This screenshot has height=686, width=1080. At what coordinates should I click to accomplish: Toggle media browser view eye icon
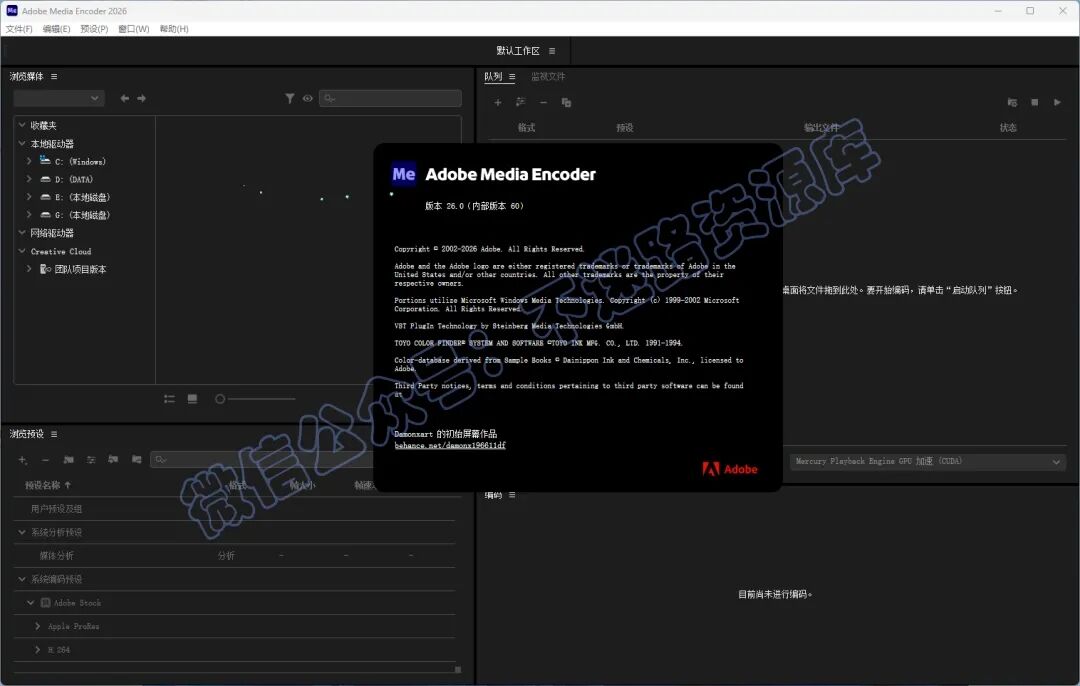(x=307, y=98)
